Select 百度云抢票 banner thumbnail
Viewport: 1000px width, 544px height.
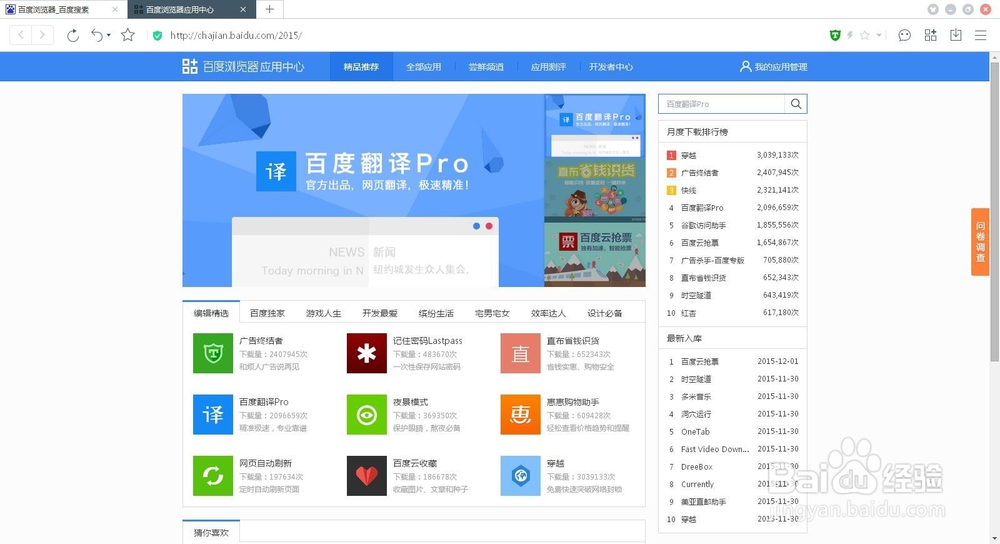click(x=594, y=254)
